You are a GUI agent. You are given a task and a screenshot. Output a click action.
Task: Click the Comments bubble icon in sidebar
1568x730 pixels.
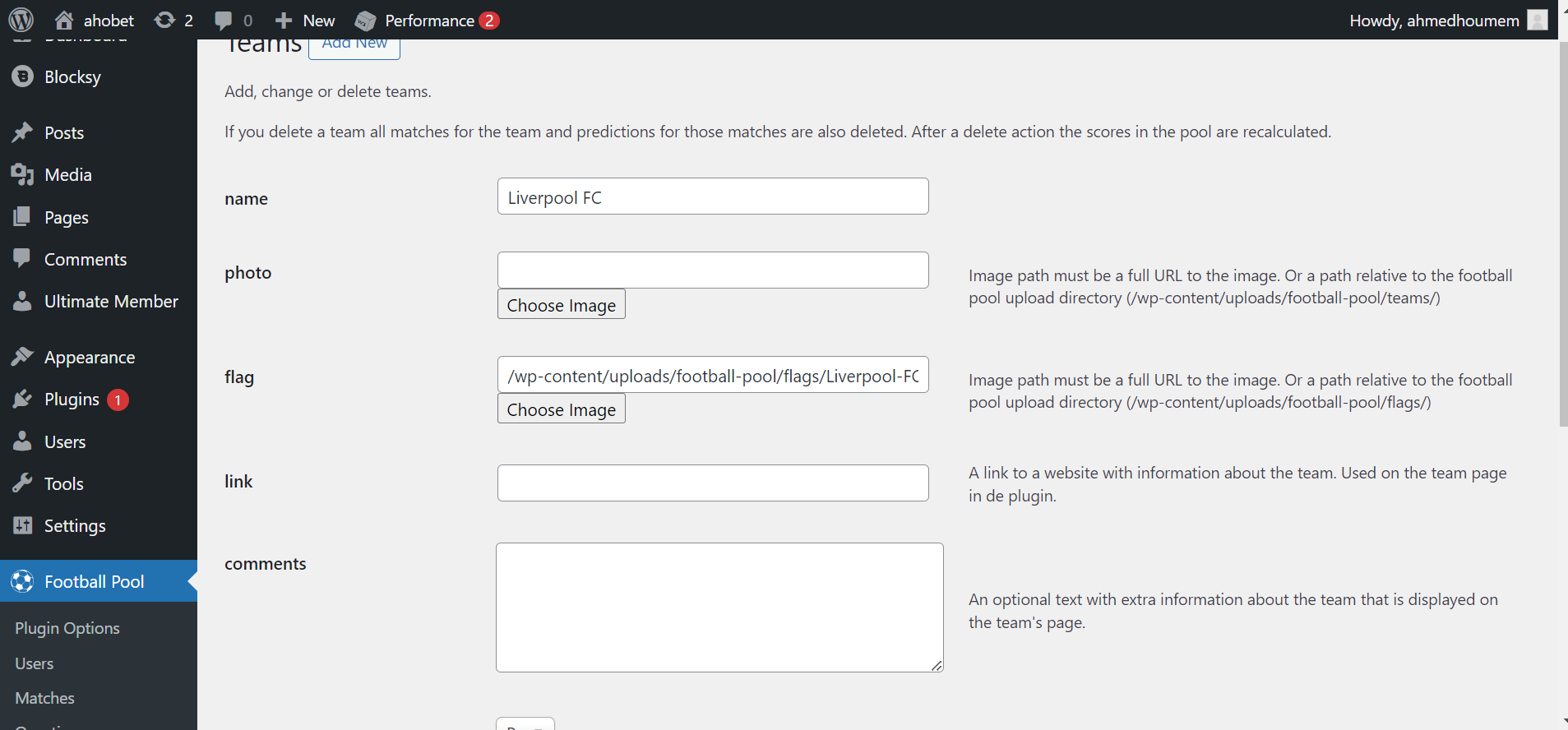[x=22, y=259]
